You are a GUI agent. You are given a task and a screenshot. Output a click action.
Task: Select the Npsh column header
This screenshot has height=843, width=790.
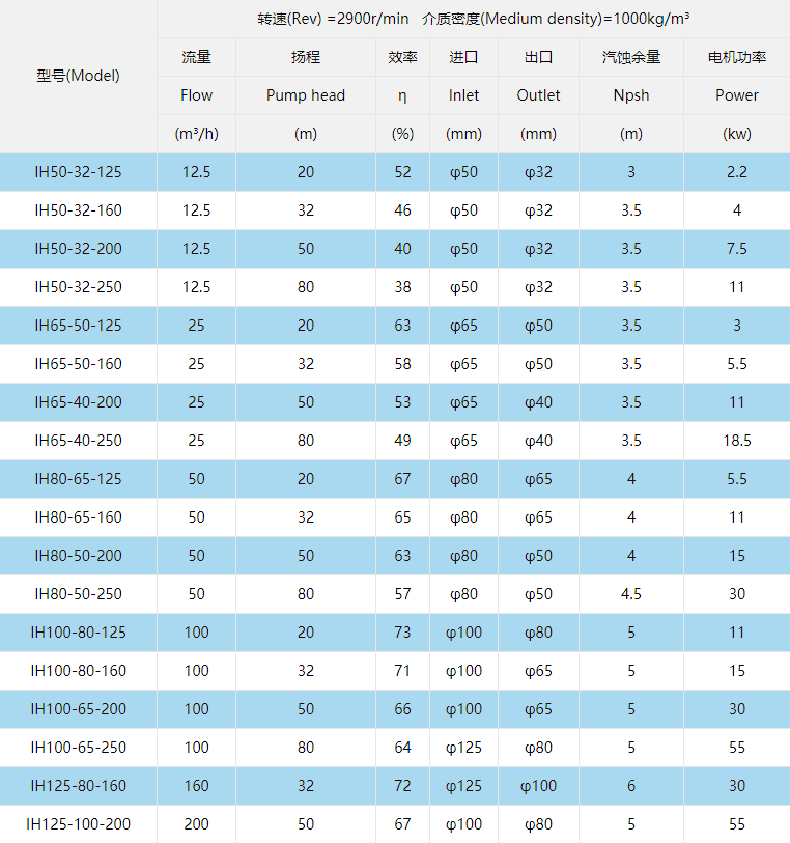click(x=631, y=96)
